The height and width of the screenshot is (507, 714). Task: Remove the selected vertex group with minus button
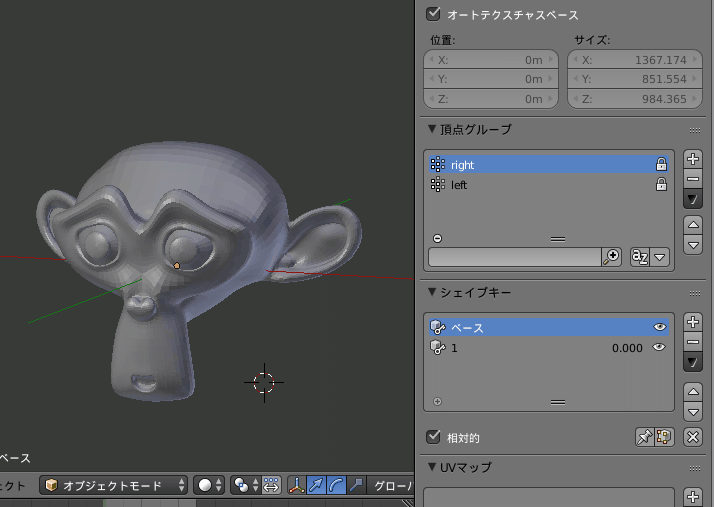(693, 179)
